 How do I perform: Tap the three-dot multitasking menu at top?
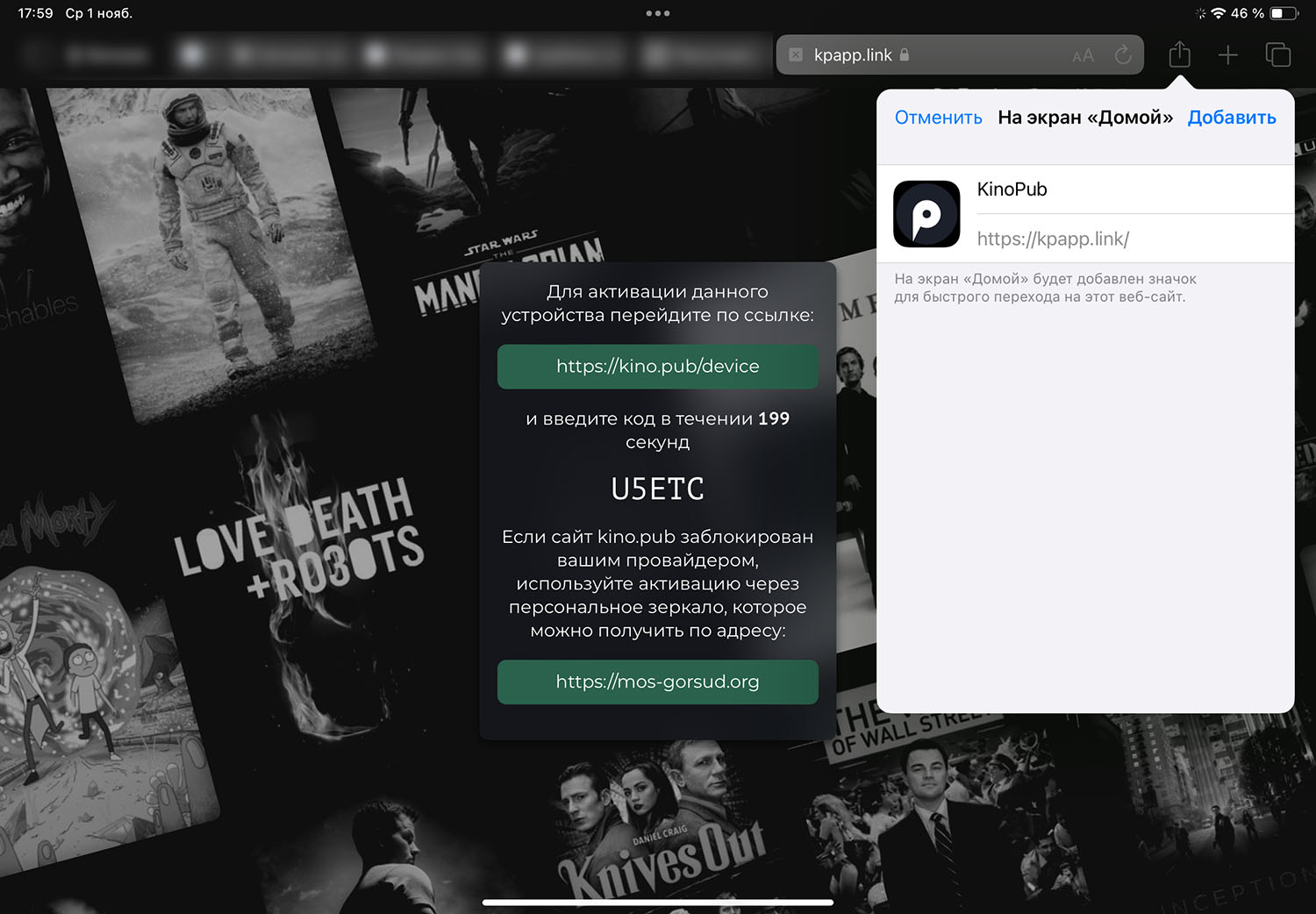click(658, 13)
